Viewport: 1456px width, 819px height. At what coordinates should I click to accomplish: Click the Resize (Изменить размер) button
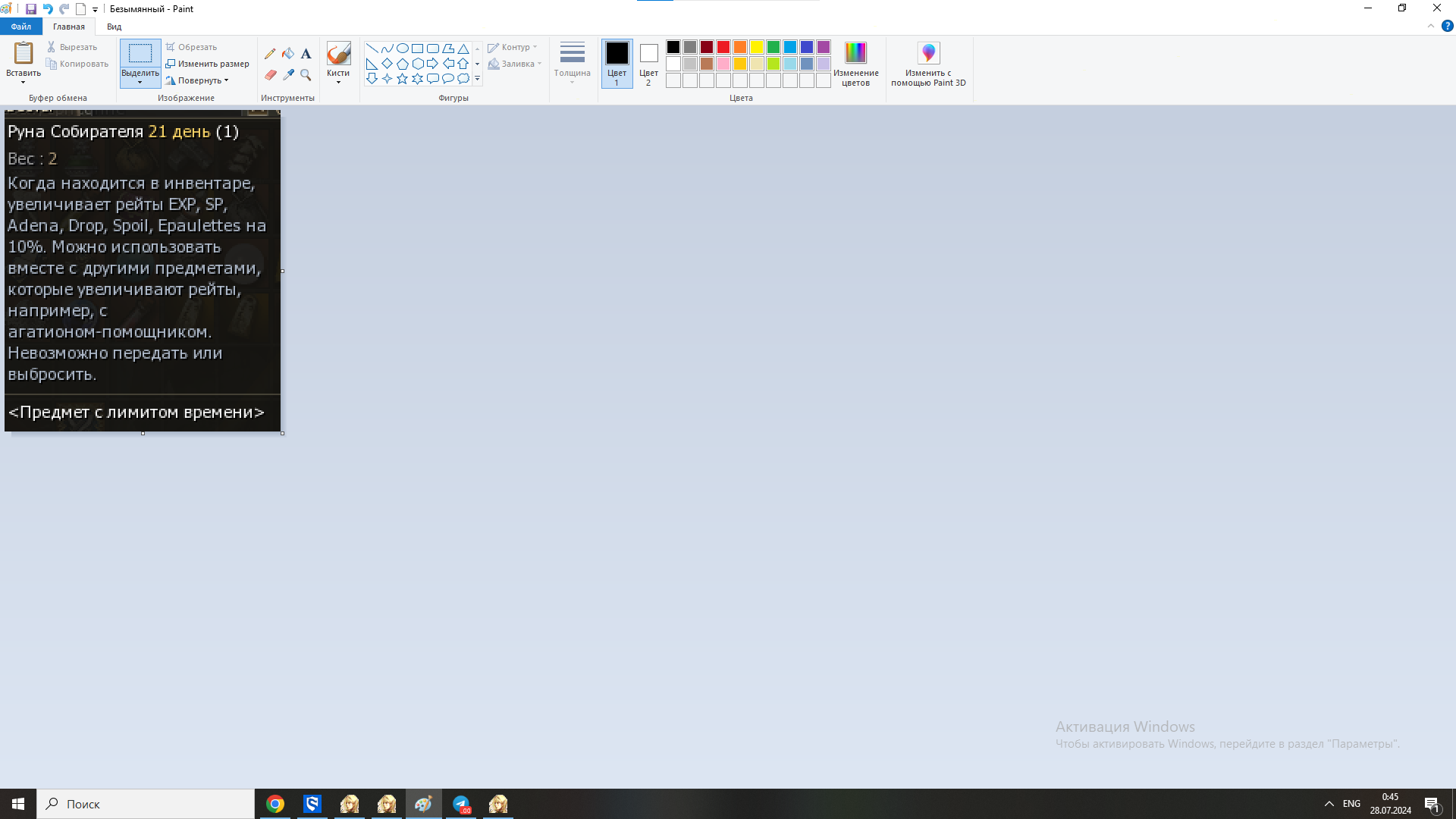click(x=207, y=64)
